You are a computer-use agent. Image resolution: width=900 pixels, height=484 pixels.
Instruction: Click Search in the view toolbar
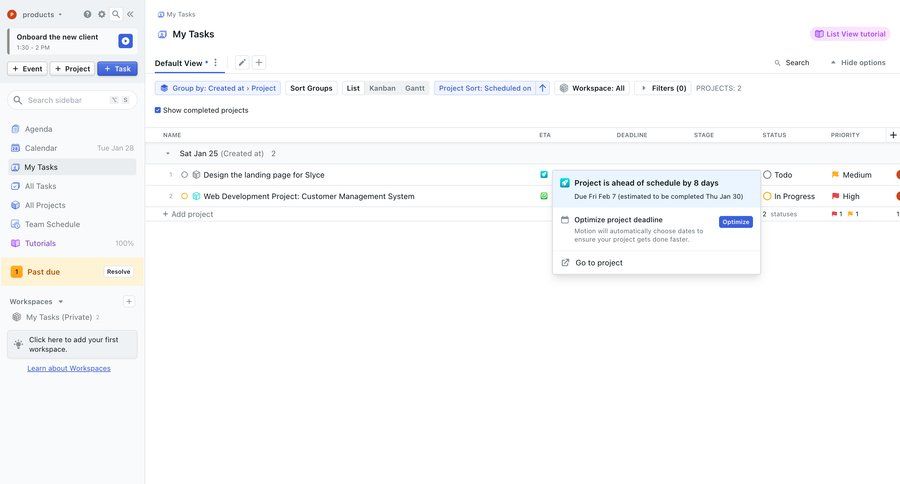[x=792, y=63]
